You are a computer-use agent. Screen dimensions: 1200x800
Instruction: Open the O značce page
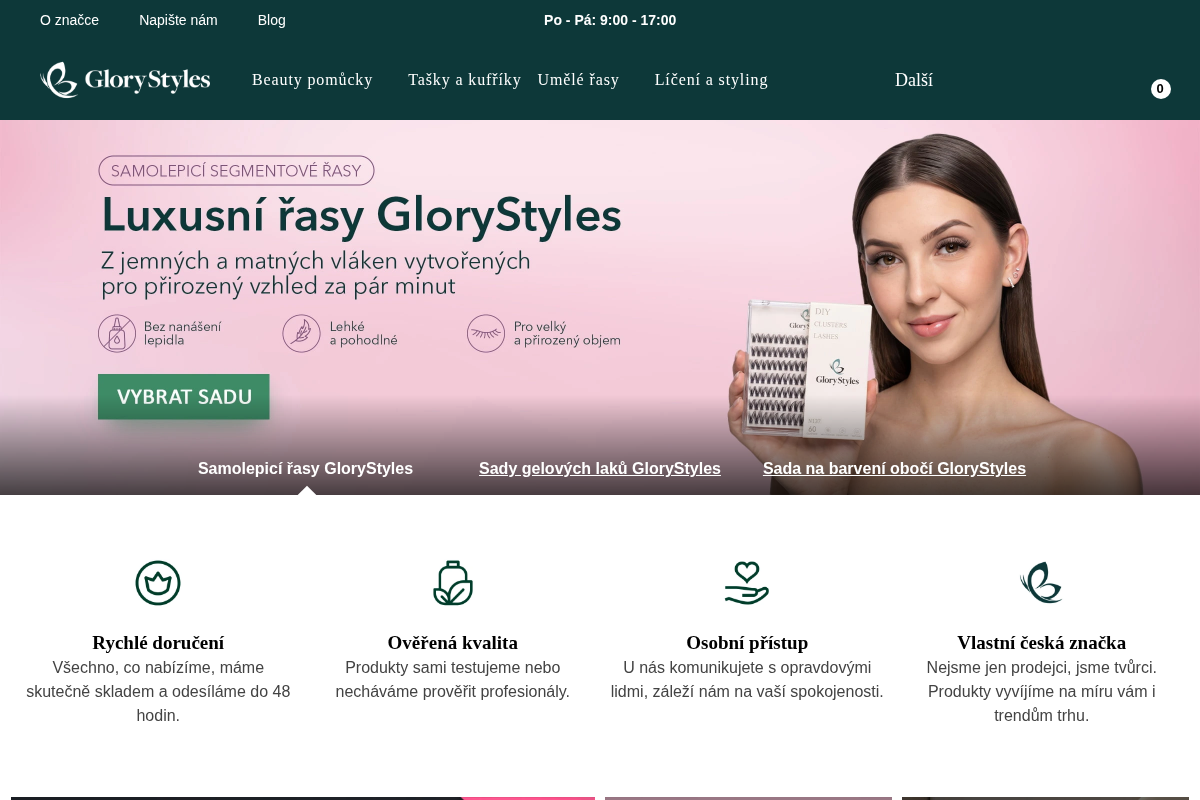coord(69,20)
